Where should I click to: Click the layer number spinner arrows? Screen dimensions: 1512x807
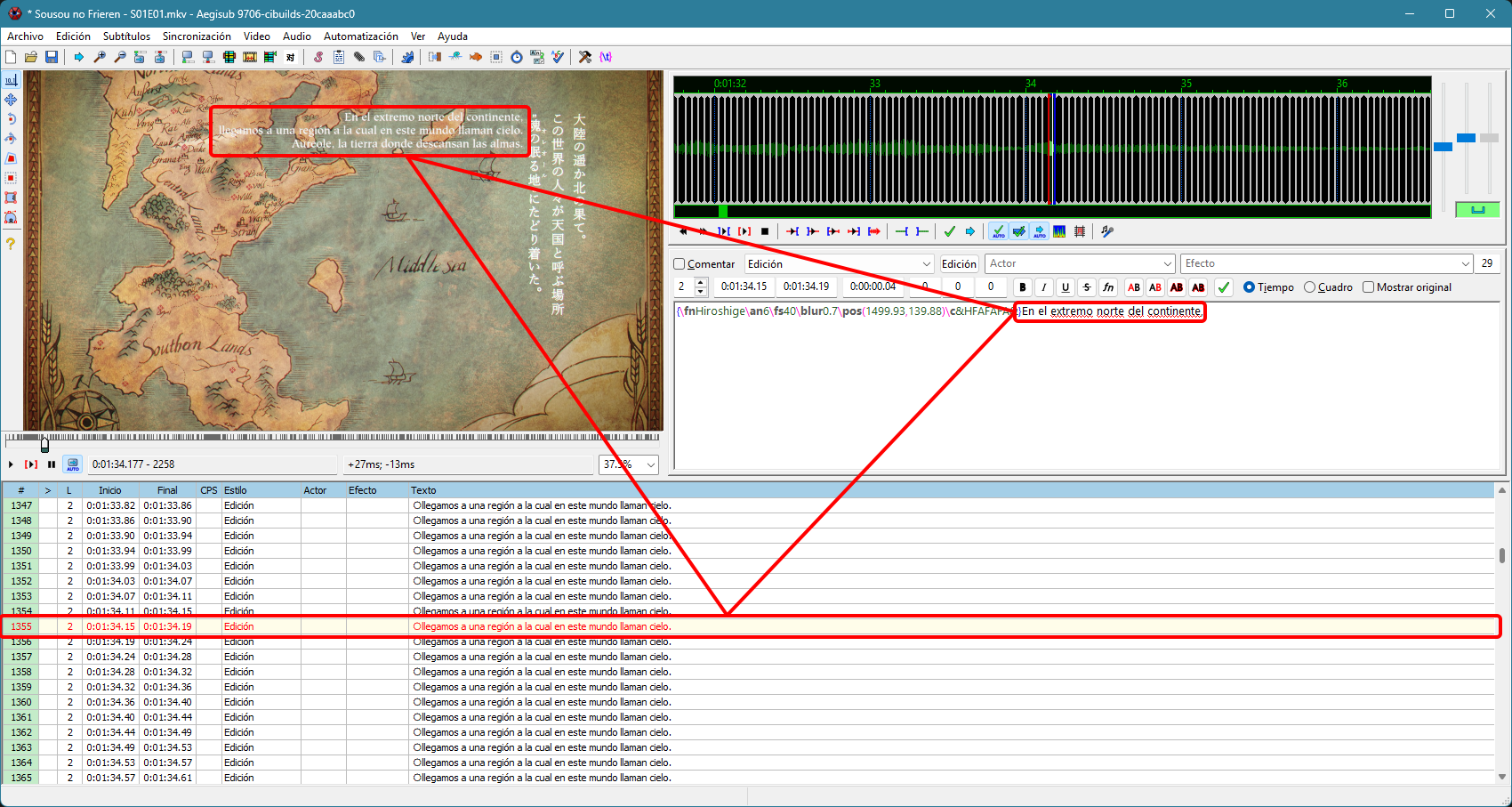[701, 286]
